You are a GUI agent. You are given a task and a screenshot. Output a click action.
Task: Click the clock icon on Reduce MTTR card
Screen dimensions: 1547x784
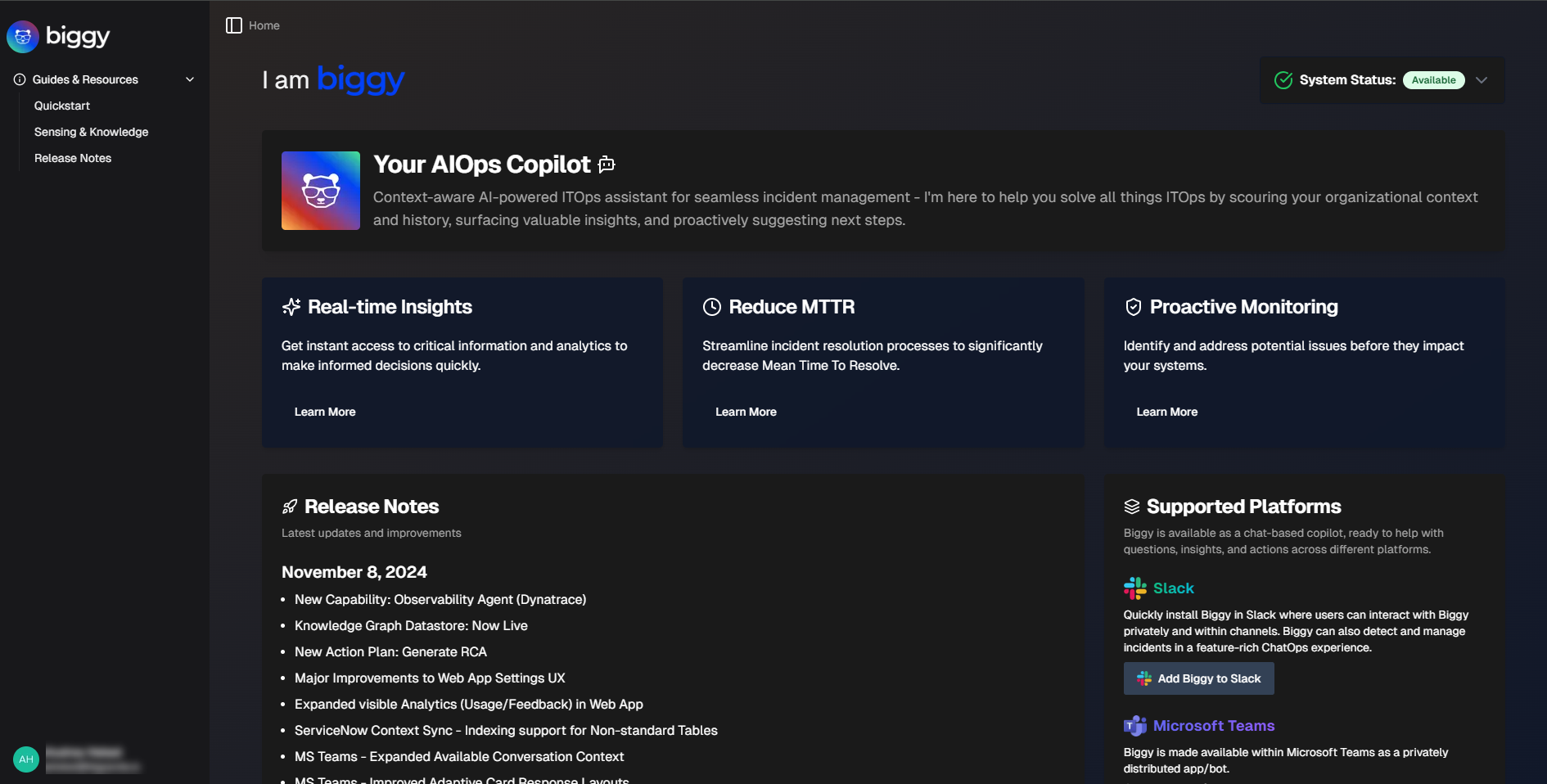[x=711, y=307]
